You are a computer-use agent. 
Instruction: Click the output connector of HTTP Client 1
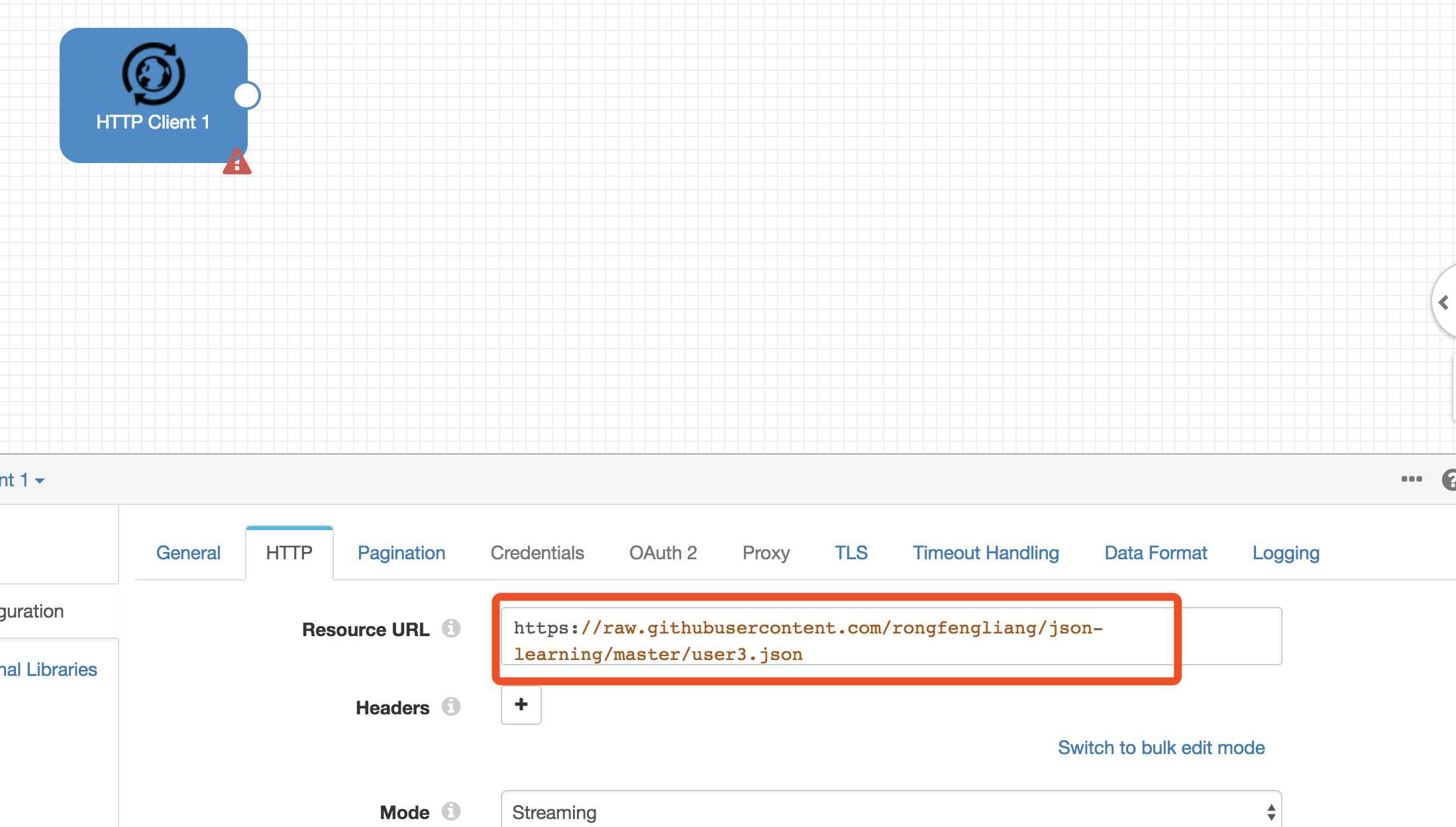[x=247, y=95]
